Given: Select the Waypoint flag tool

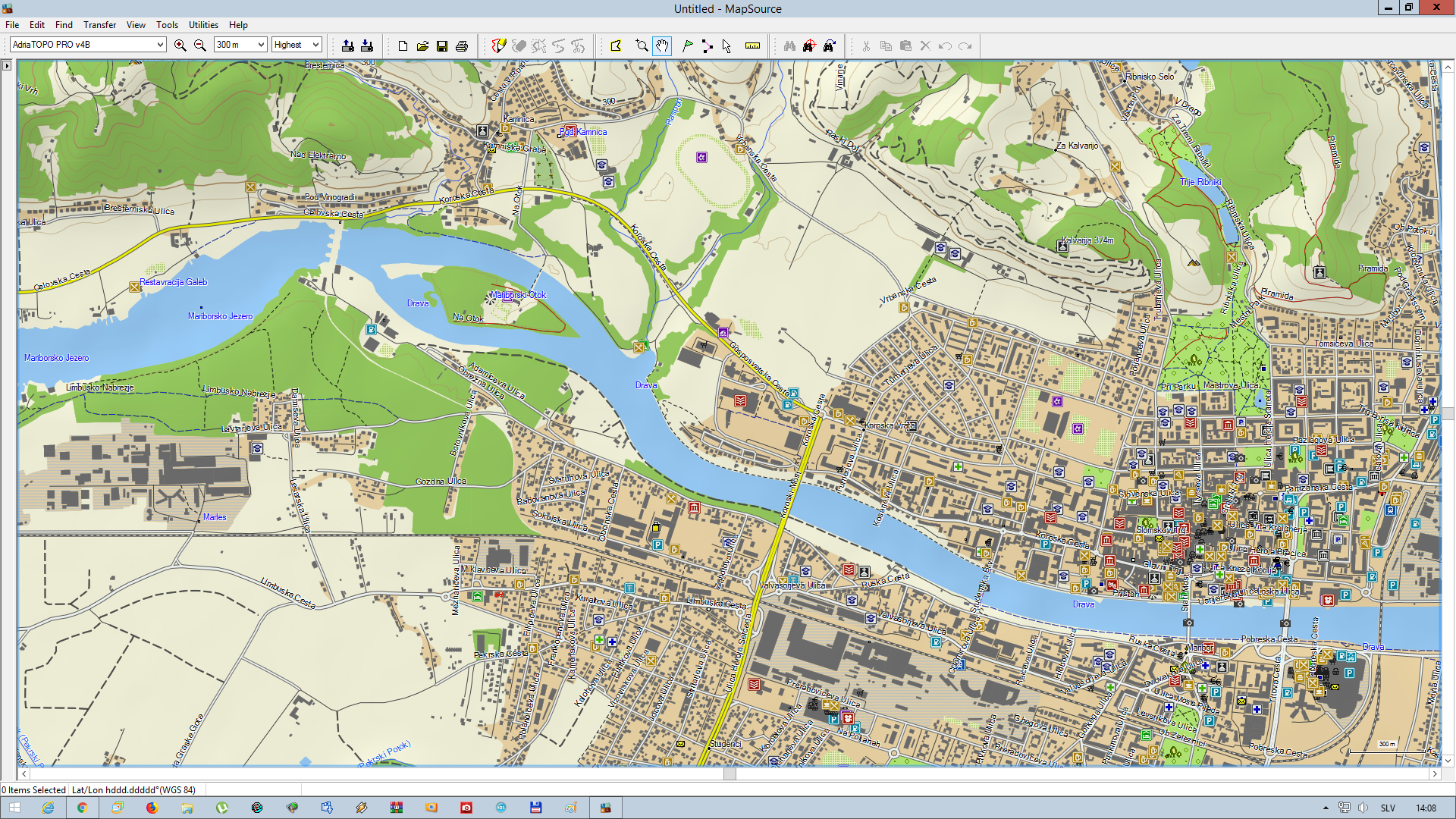Looking at the screenshot, I should click(x=688, y=45).
